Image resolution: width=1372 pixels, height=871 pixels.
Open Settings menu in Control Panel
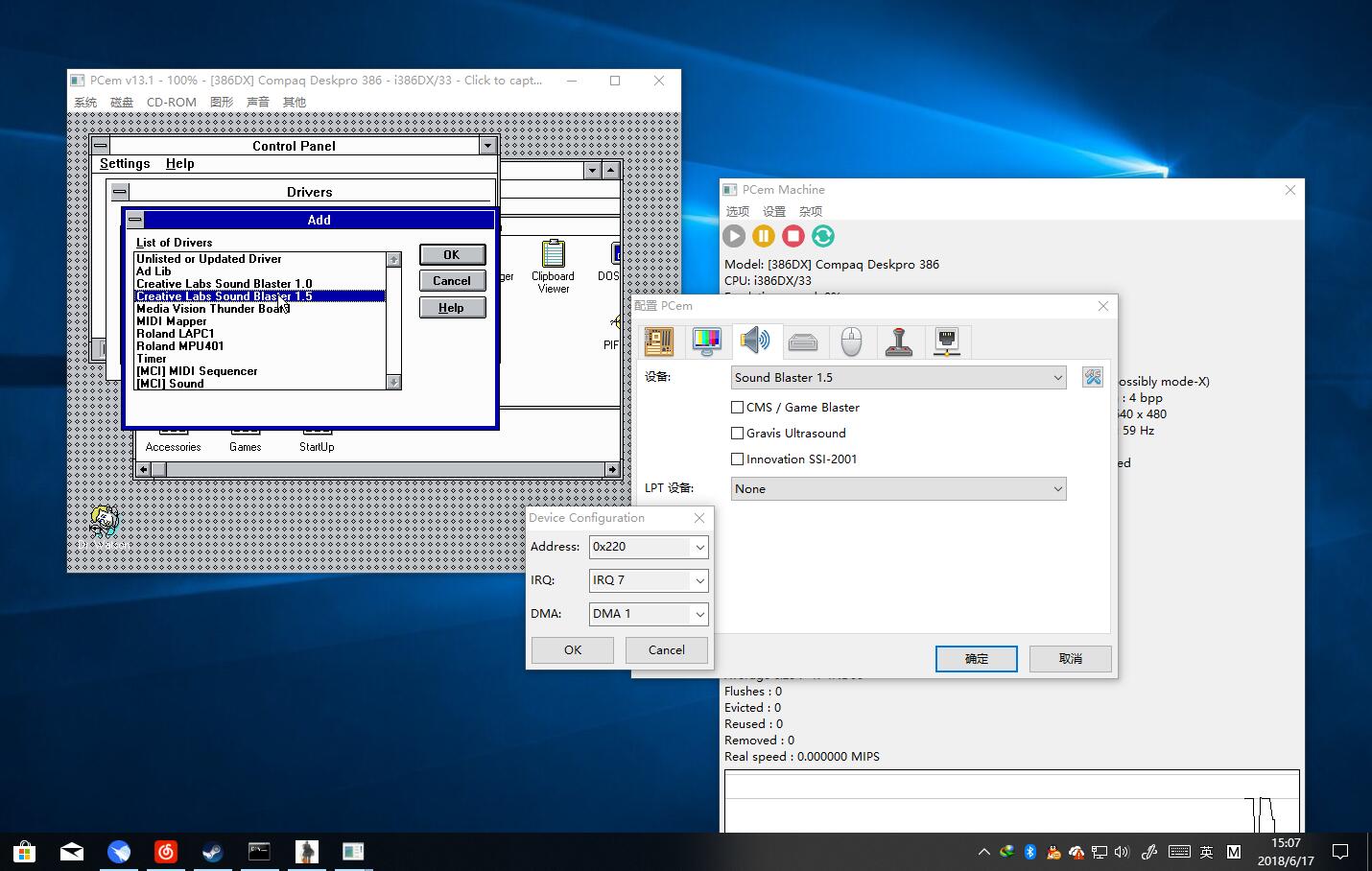[125, 164]
